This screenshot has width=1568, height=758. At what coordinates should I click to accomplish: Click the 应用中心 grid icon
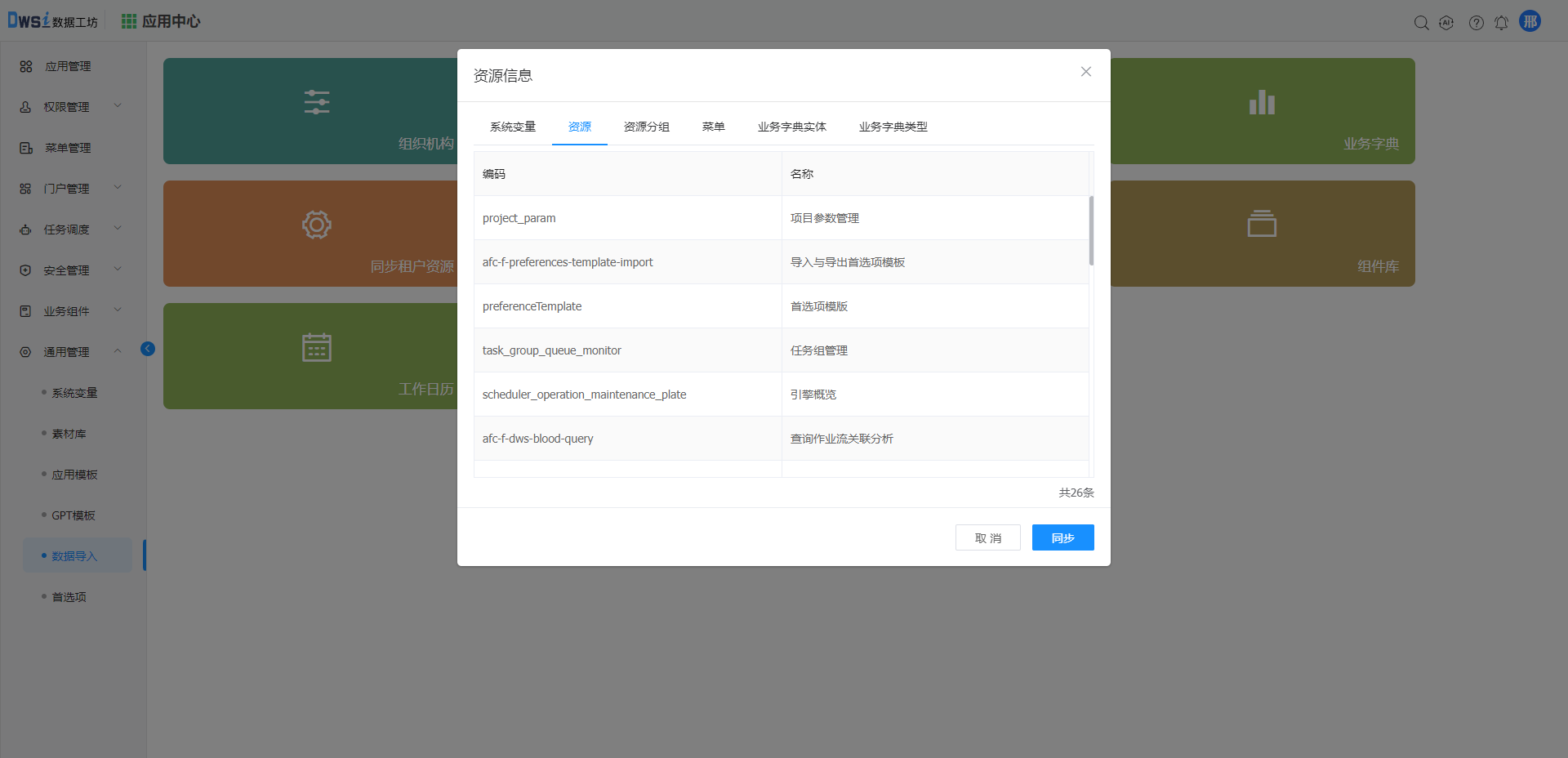(x=129, y=21)
